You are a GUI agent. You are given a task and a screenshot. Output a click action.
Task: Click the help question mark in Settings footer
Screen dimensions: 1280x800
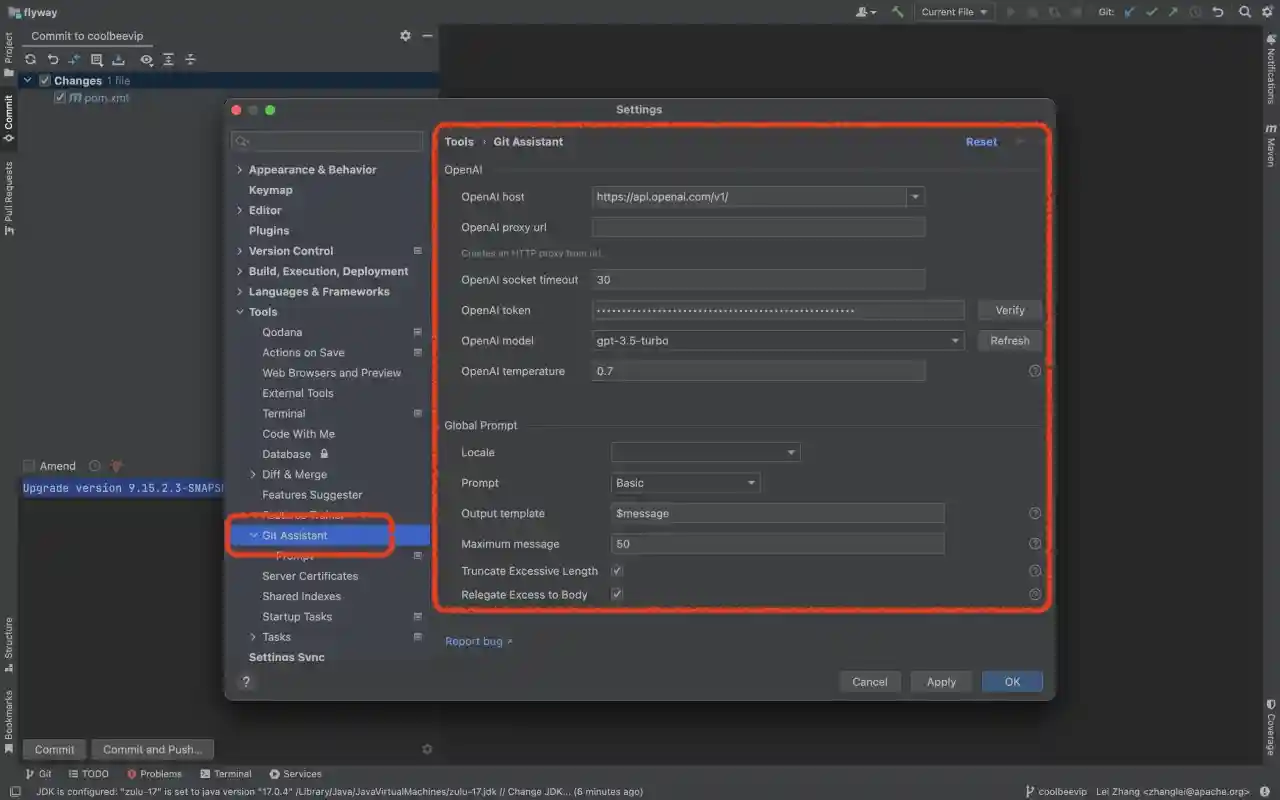coord(246,682)
